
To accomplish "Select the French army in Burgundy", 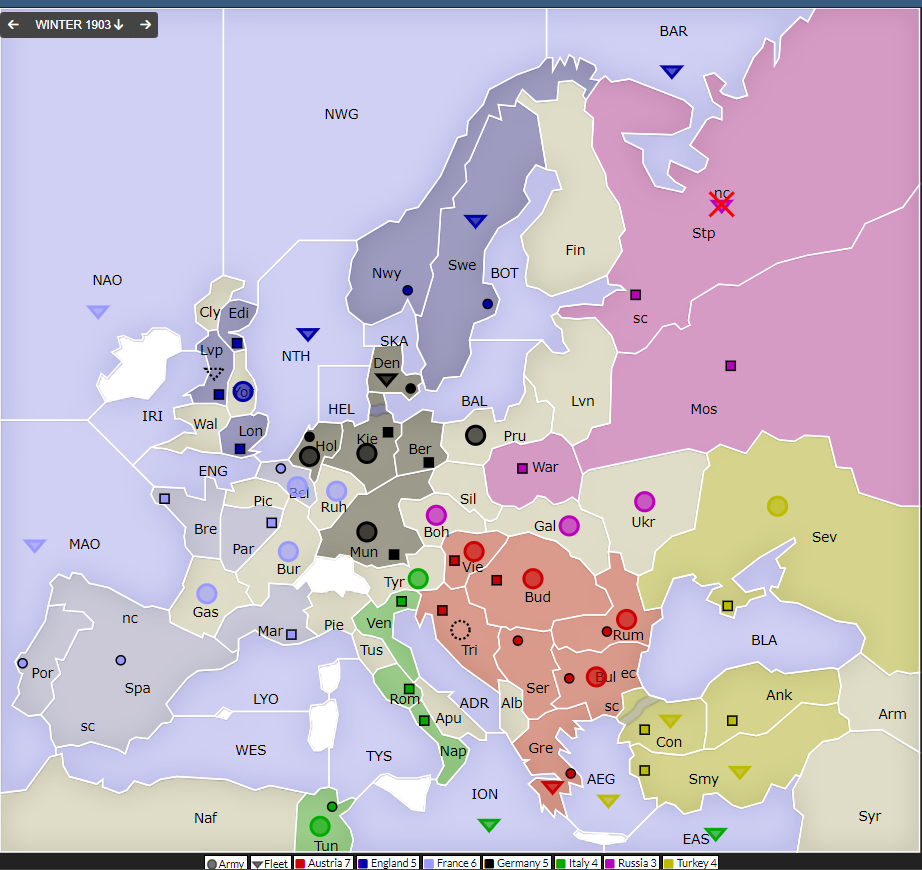I will pos(288,551).
